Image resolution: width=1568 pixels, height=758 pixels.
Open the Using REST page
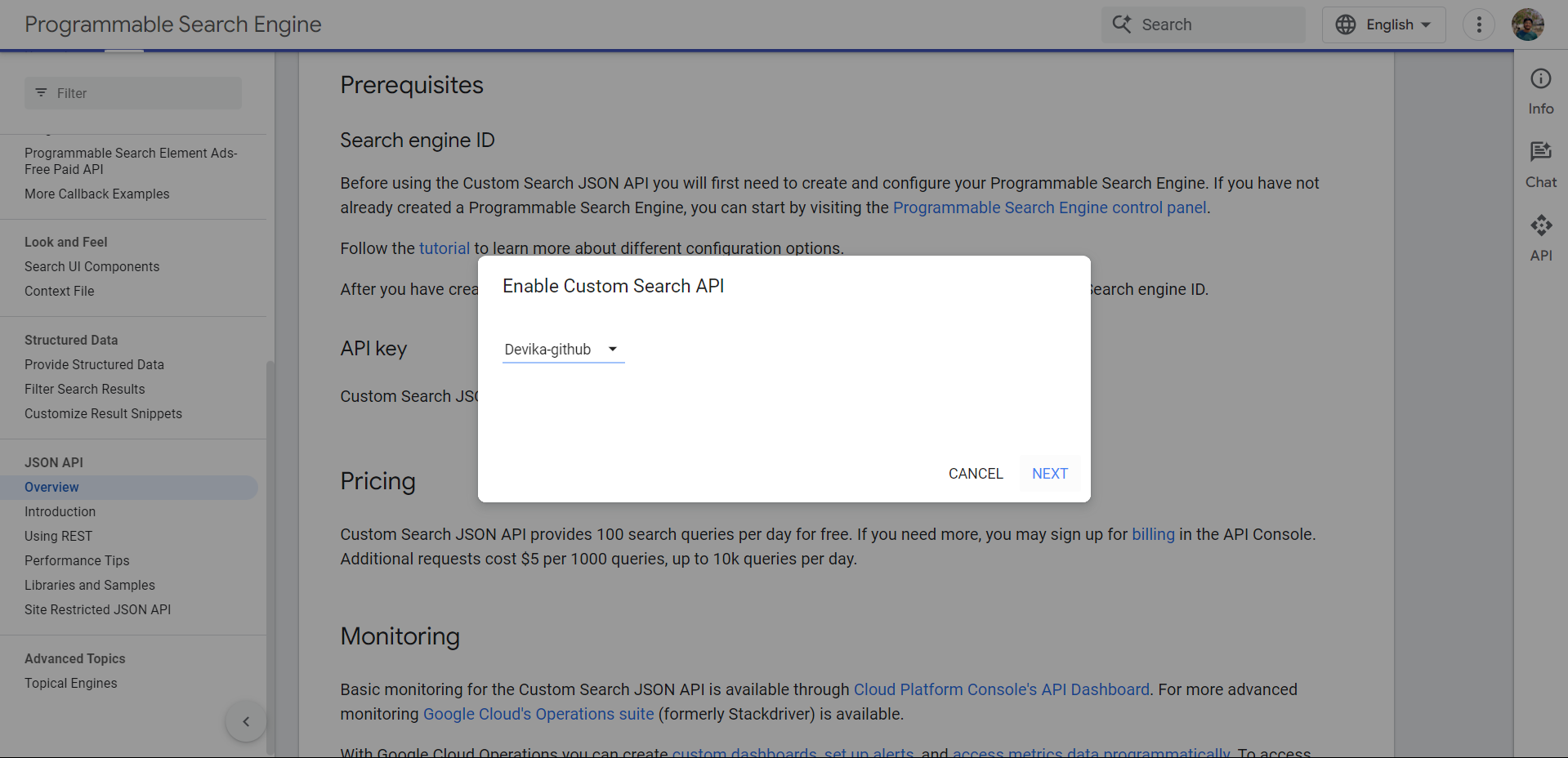(x=59, y=536)
